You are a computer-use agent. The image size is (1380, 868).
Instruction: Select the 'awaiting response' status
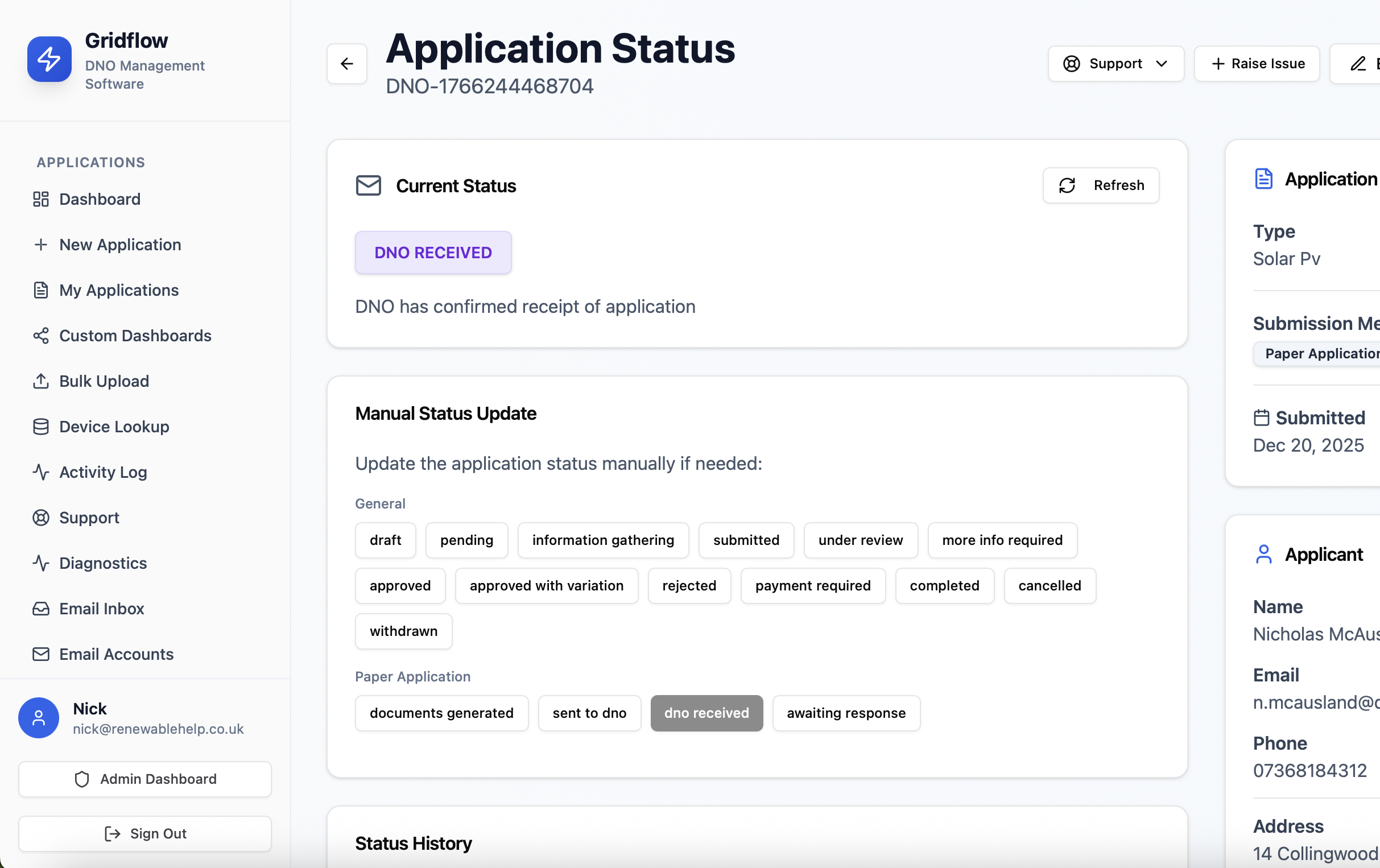click(x=846, y=713)
